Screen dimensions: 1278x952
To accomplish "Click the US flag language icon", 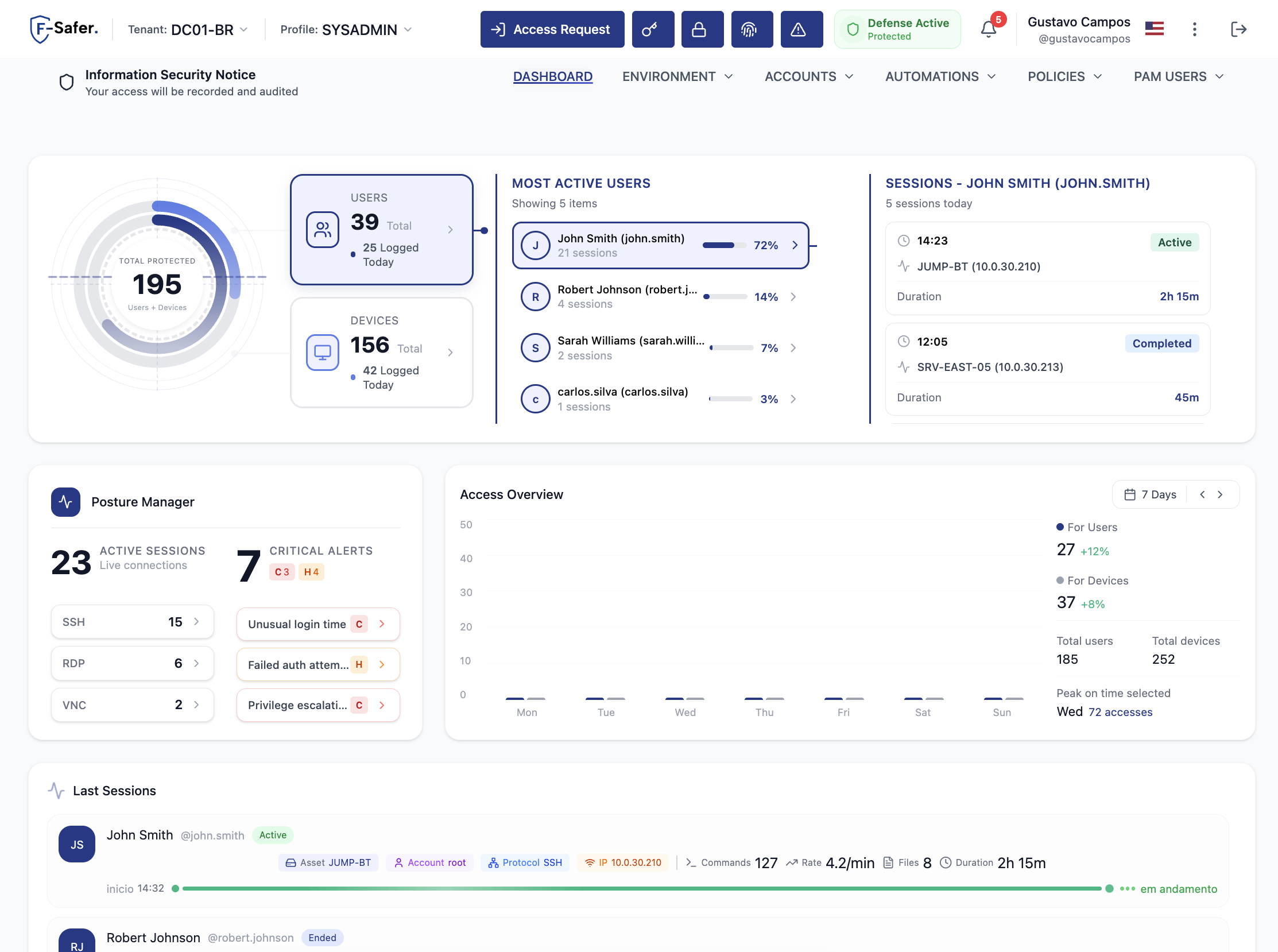I will 1154,28.
